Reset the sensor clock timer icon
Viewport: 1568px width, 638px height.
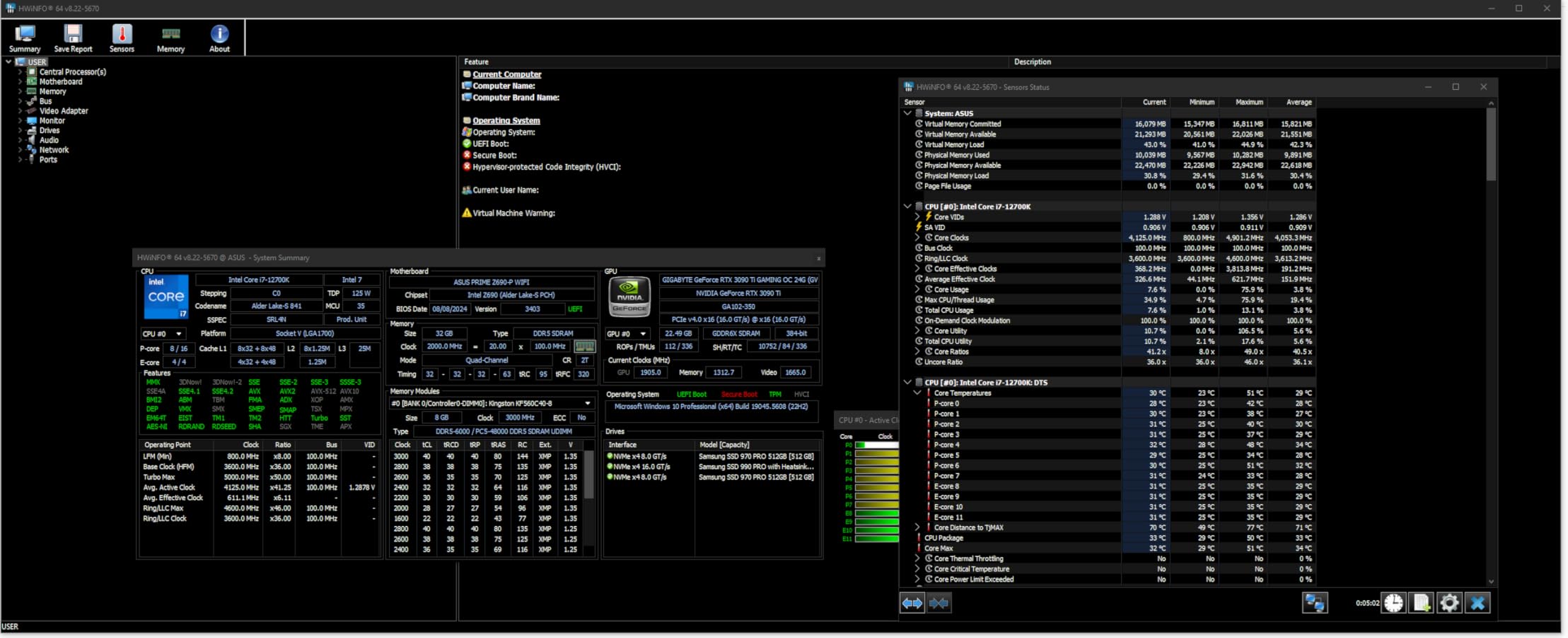click(x=1394, y=603)
